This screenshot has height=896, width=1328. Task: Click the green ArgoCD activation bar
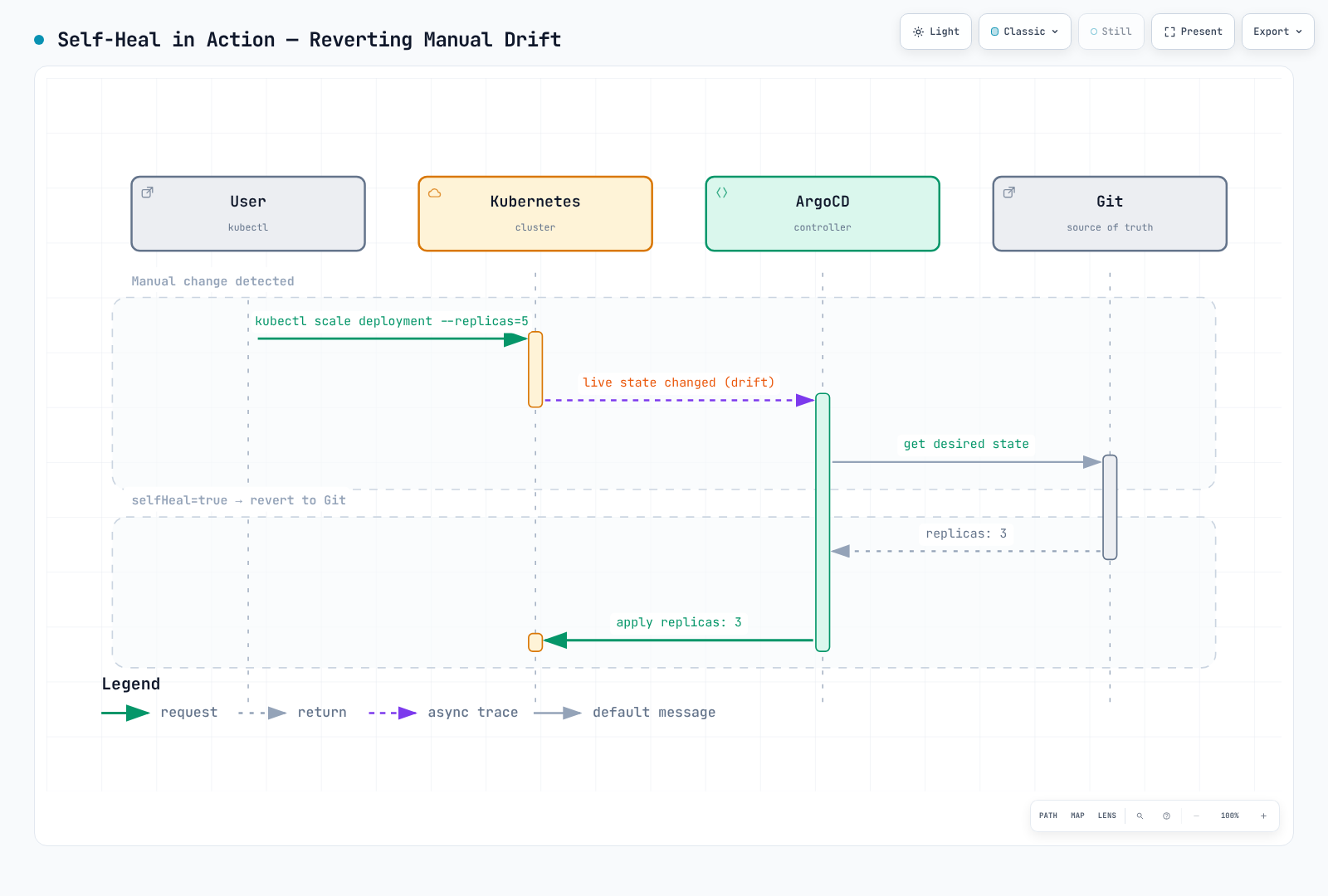point(823,523)
